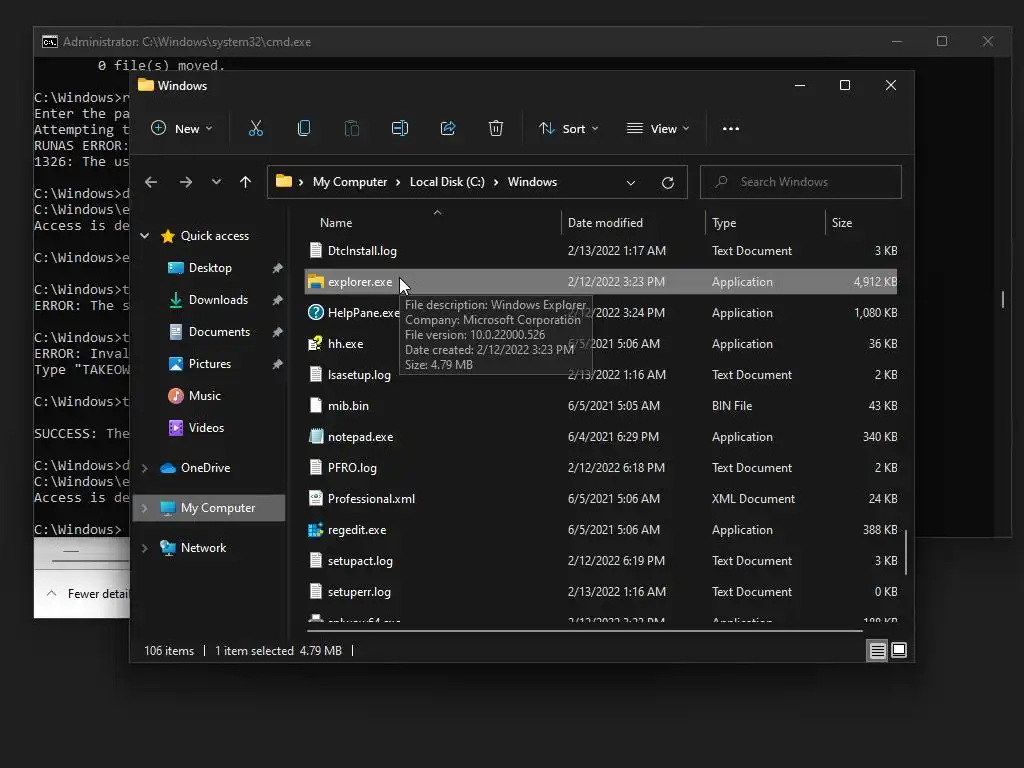1024x768 pixels.
Task: Select the DtcInstall.log file row
Action: point(601,251)
